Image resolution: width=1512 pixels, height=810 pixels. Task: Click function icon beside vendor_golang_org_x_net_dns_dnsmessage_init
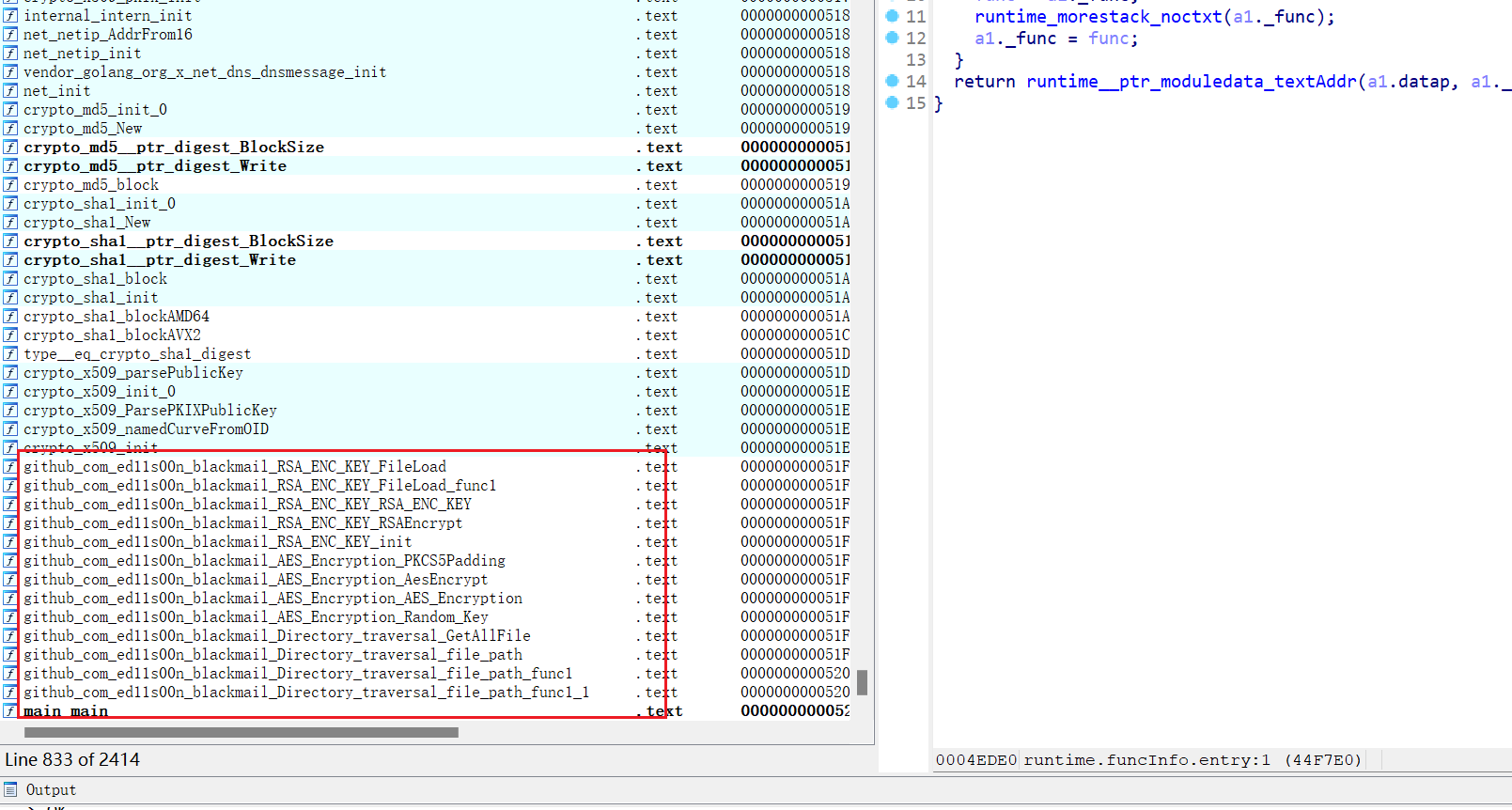click(x=10, y=72)
